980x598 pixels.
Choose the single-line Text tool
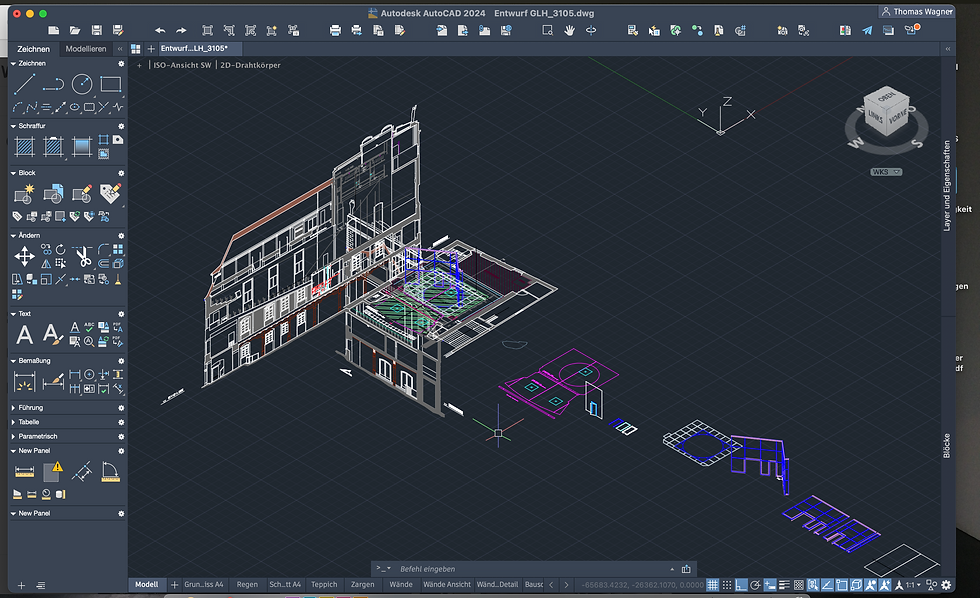click(24, 335)
